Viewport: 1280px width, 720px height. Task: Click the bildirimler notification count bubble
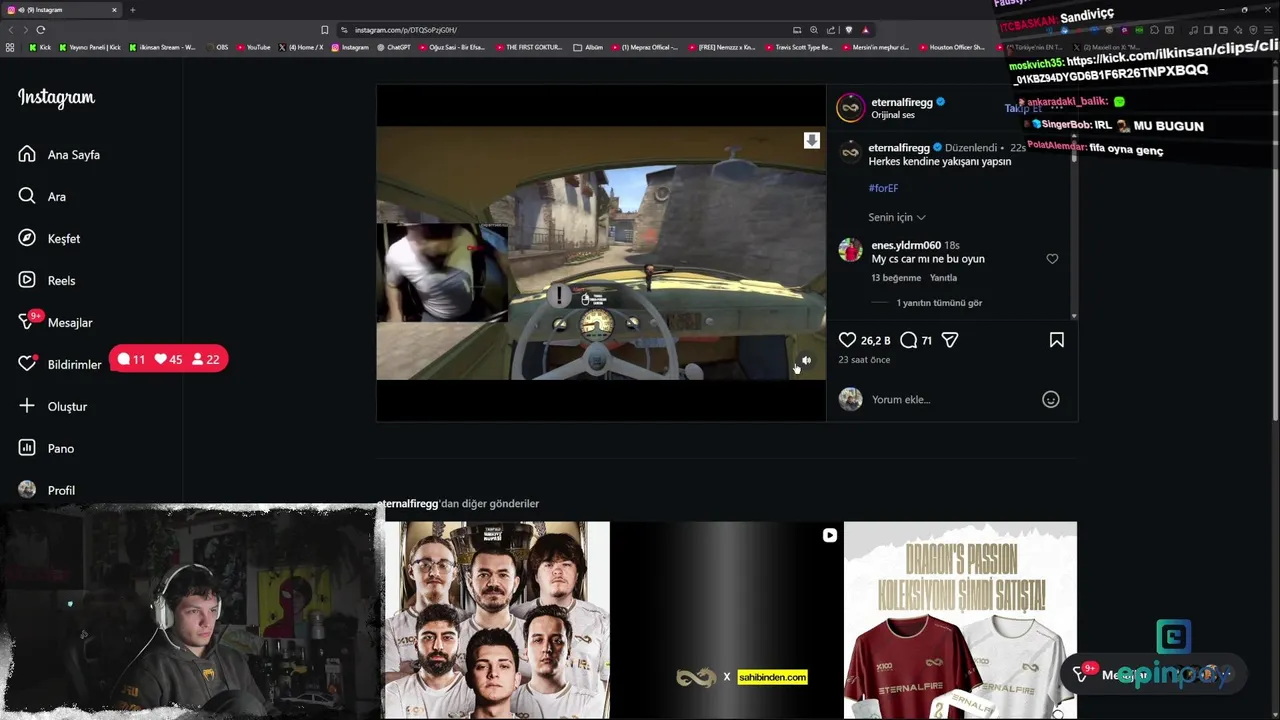pyautogui.click(x=168, y=359)
